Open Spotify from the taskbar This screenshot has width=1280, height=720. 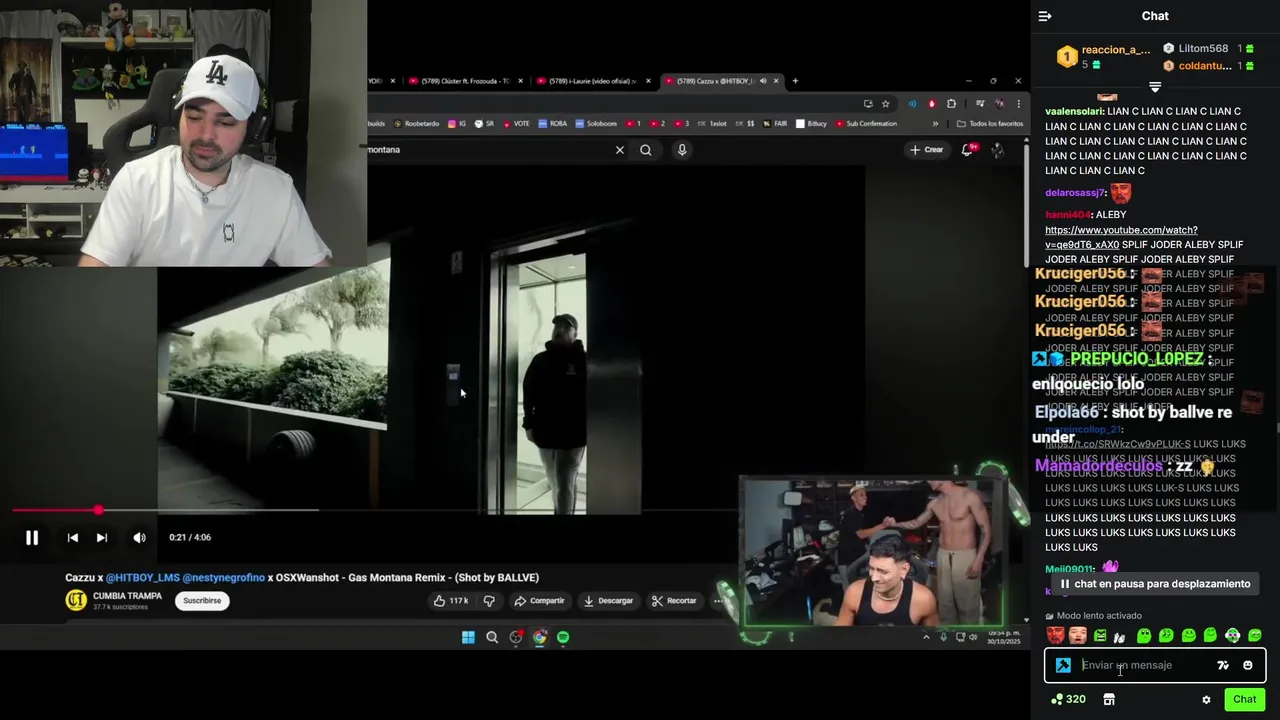(563, 637)
